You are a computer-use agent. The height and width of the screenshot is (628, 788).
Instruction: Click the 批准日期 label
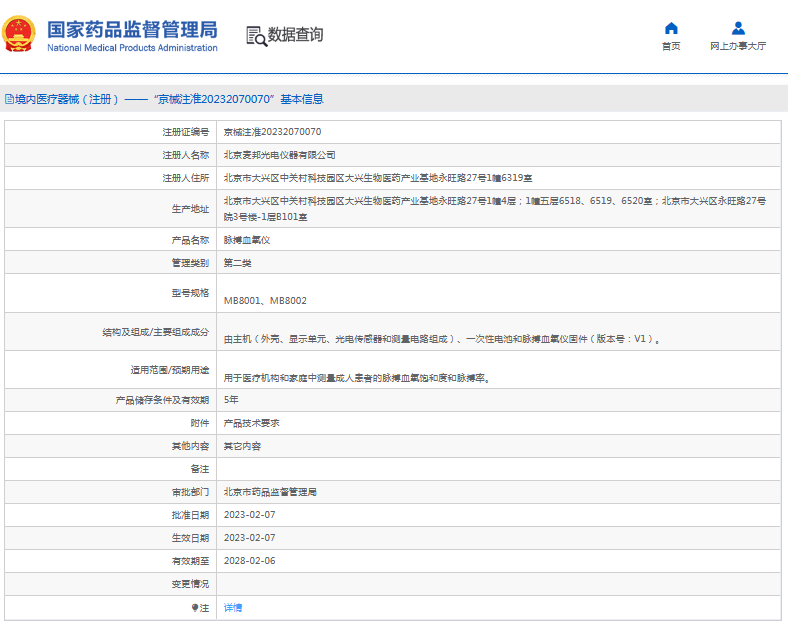(190, 515)
